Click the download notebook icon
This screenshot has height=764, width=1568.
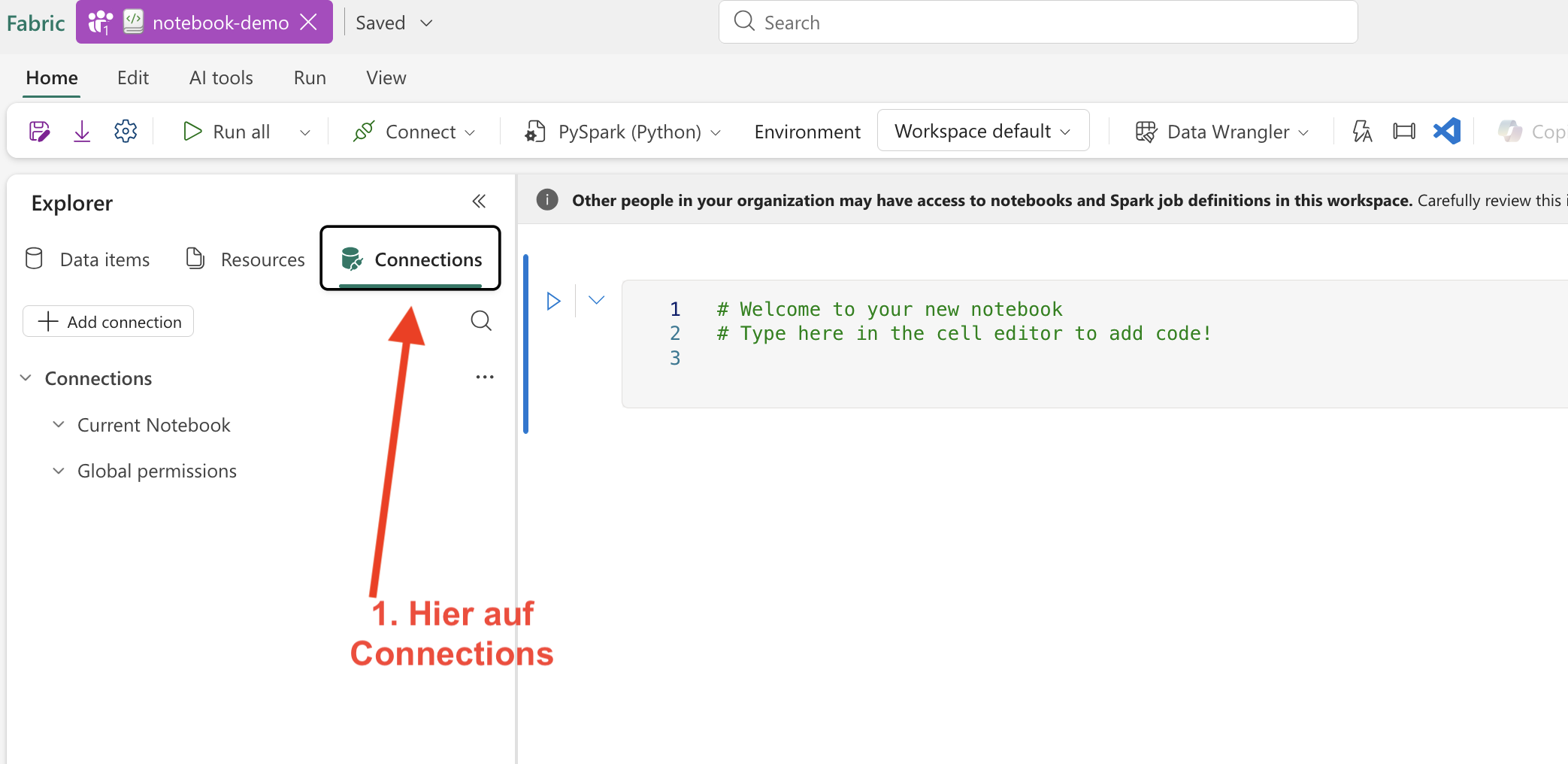[82, 132]
